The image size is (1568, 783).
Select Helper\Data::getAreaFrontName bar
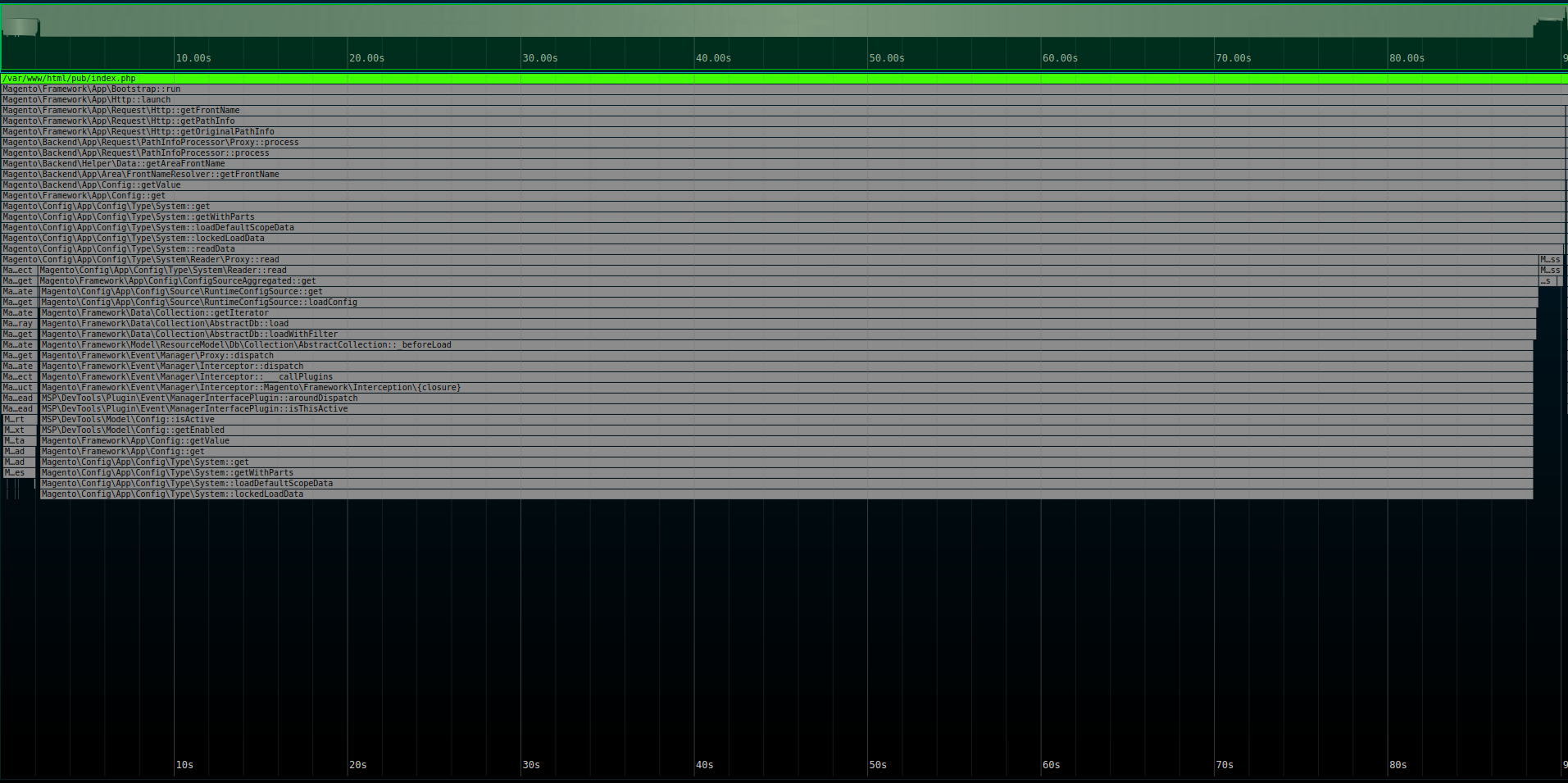tap(783, 164)
